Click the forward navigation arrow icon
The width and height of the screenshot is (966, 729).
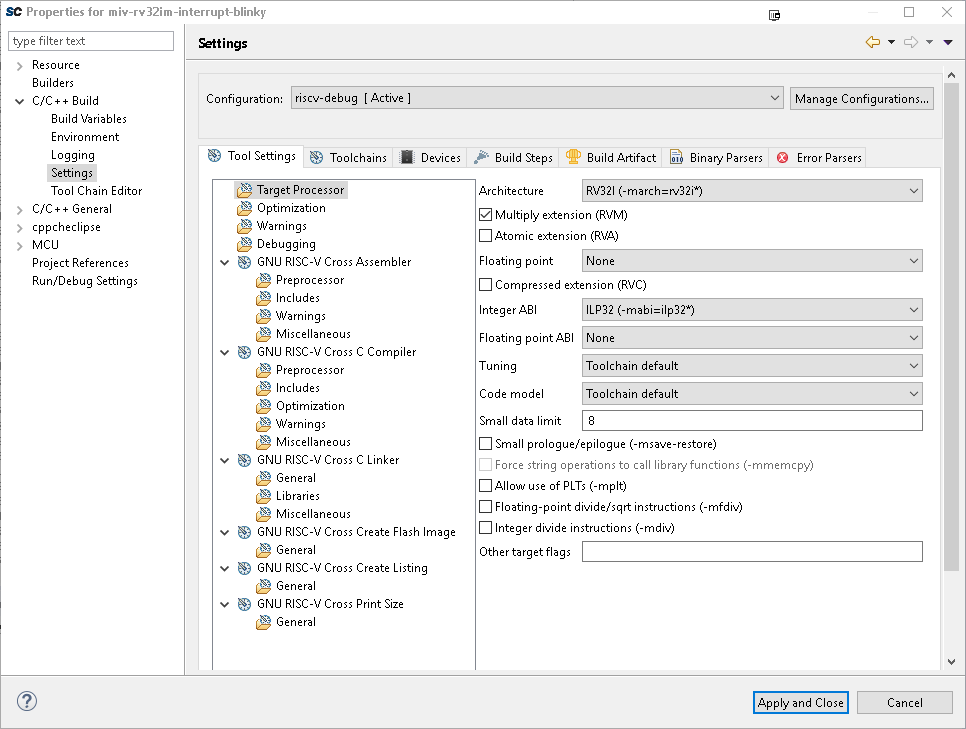(x=911, y=43)
